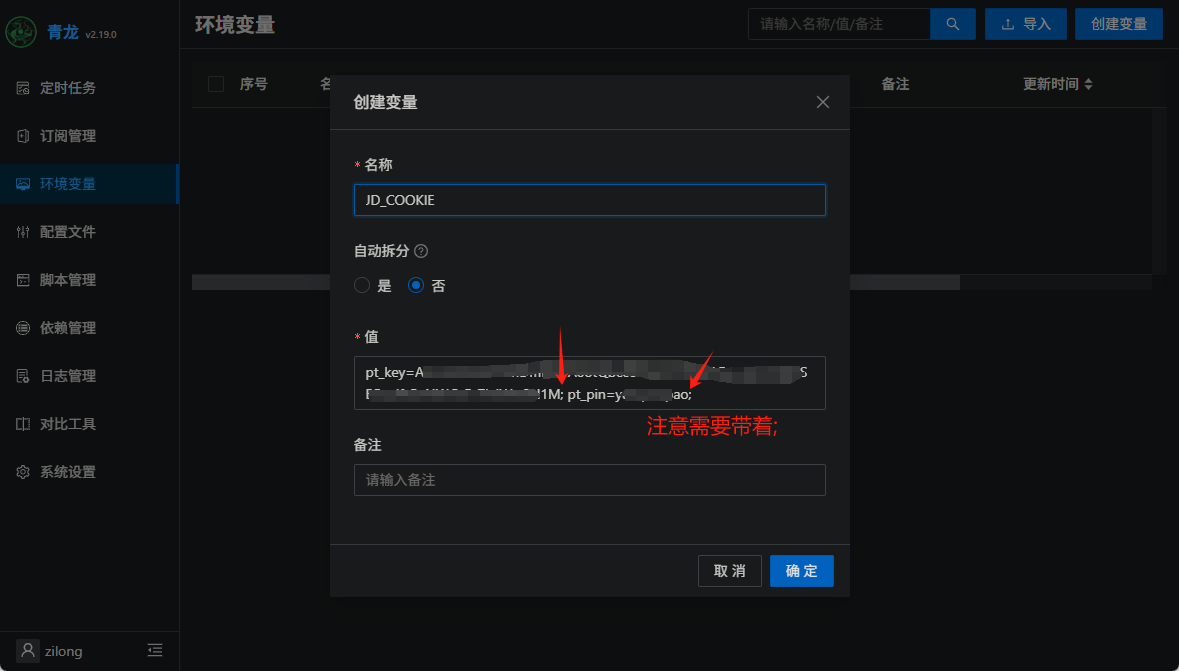Select 环境变量 in the sidebar
The image size is (1179, 671).
tap(89, 184)
